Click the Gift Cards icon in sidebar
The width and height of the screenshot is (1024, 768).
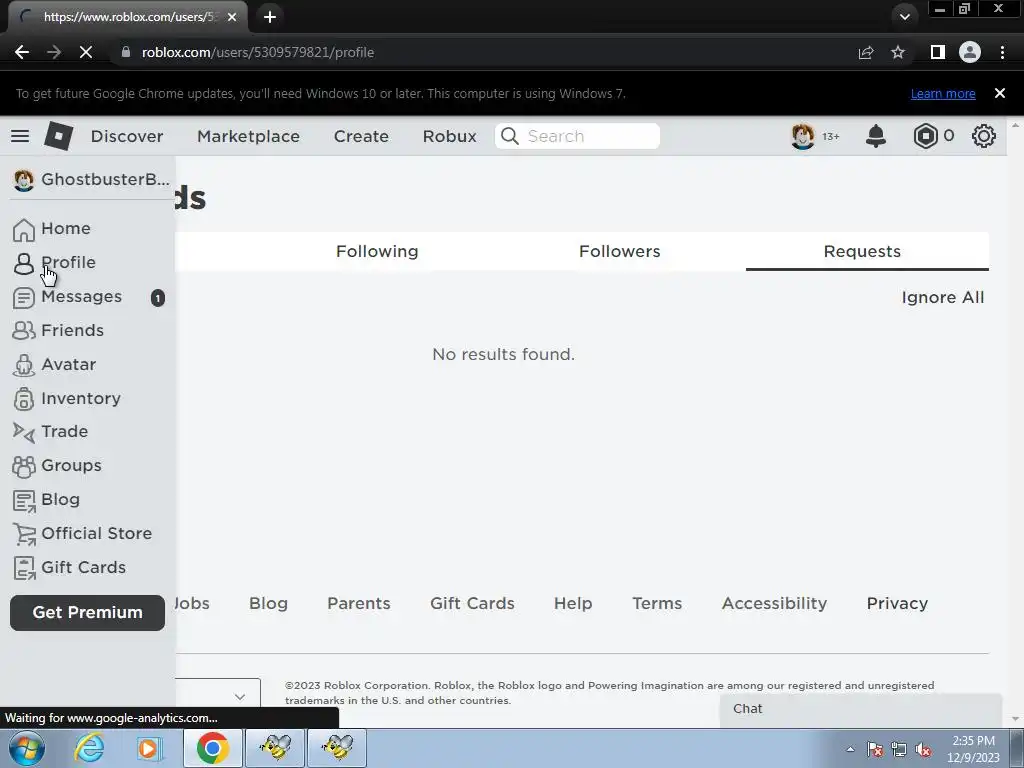point(24,568)
